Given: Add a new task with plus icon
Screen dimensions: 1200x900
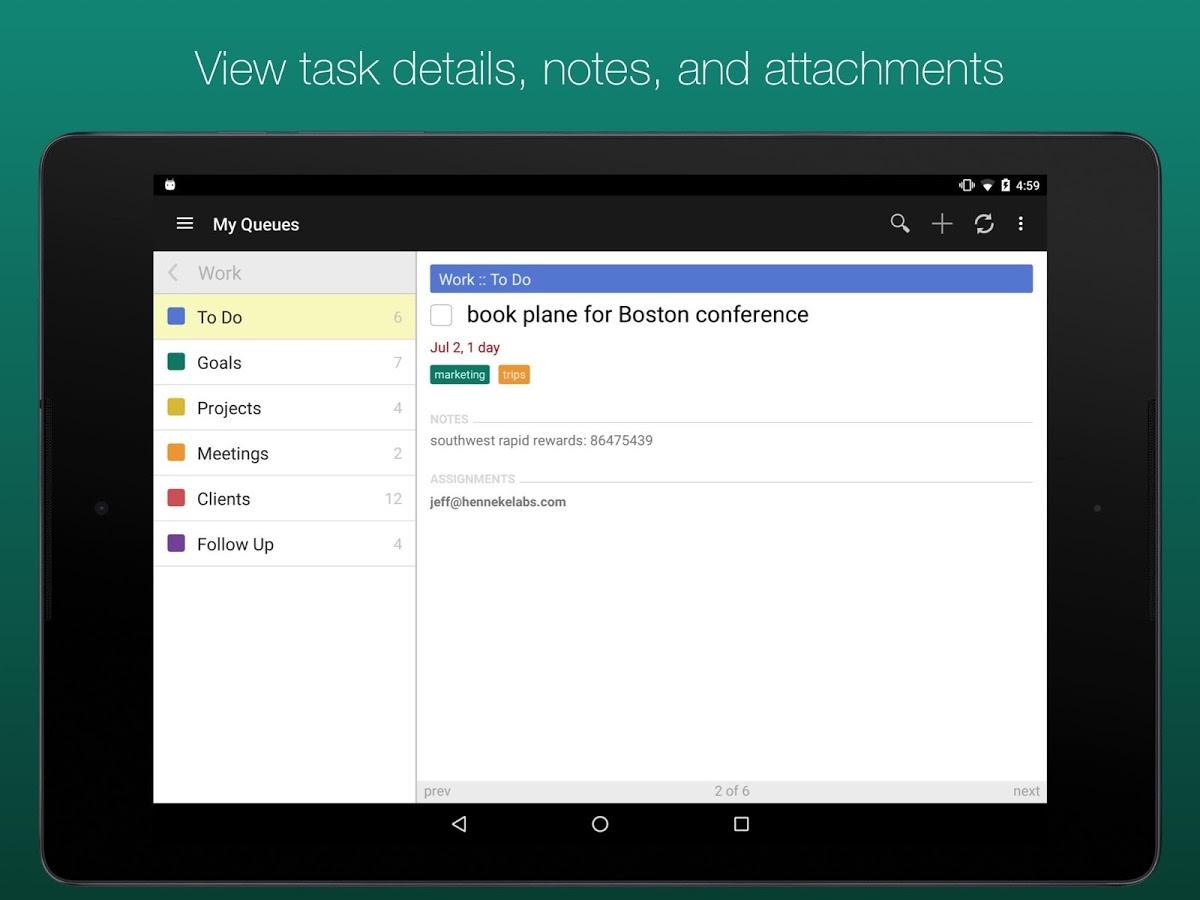Looking at the screenshot, I should point(942,224).
